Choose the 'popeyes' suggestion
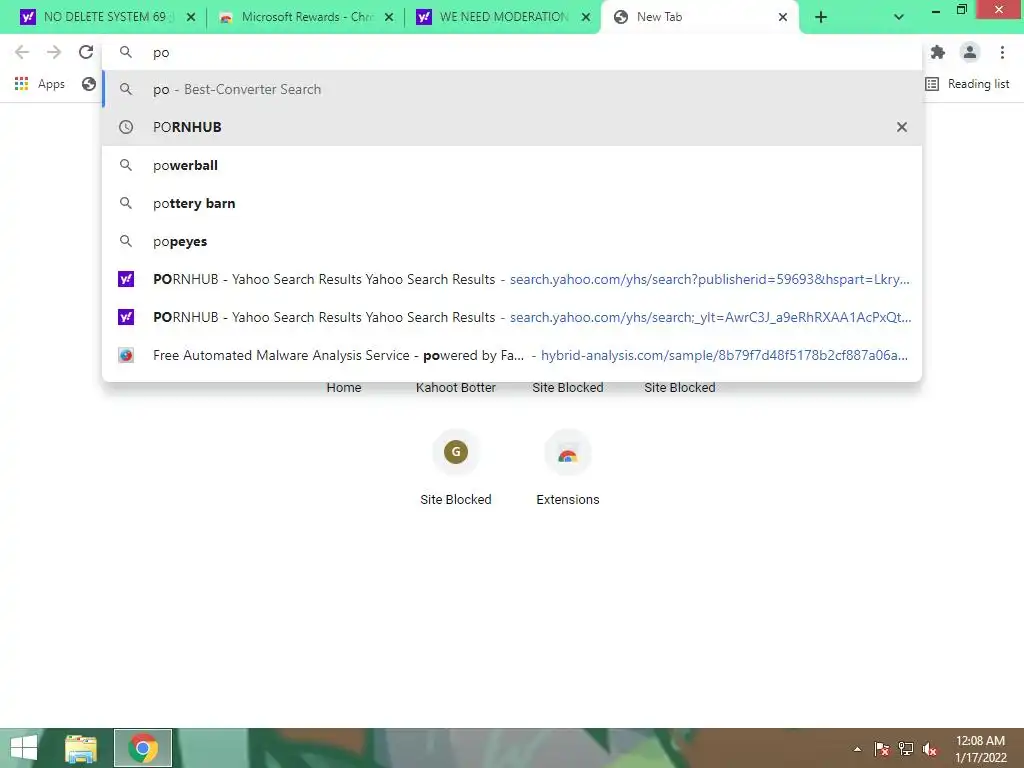 click(512, 241)
